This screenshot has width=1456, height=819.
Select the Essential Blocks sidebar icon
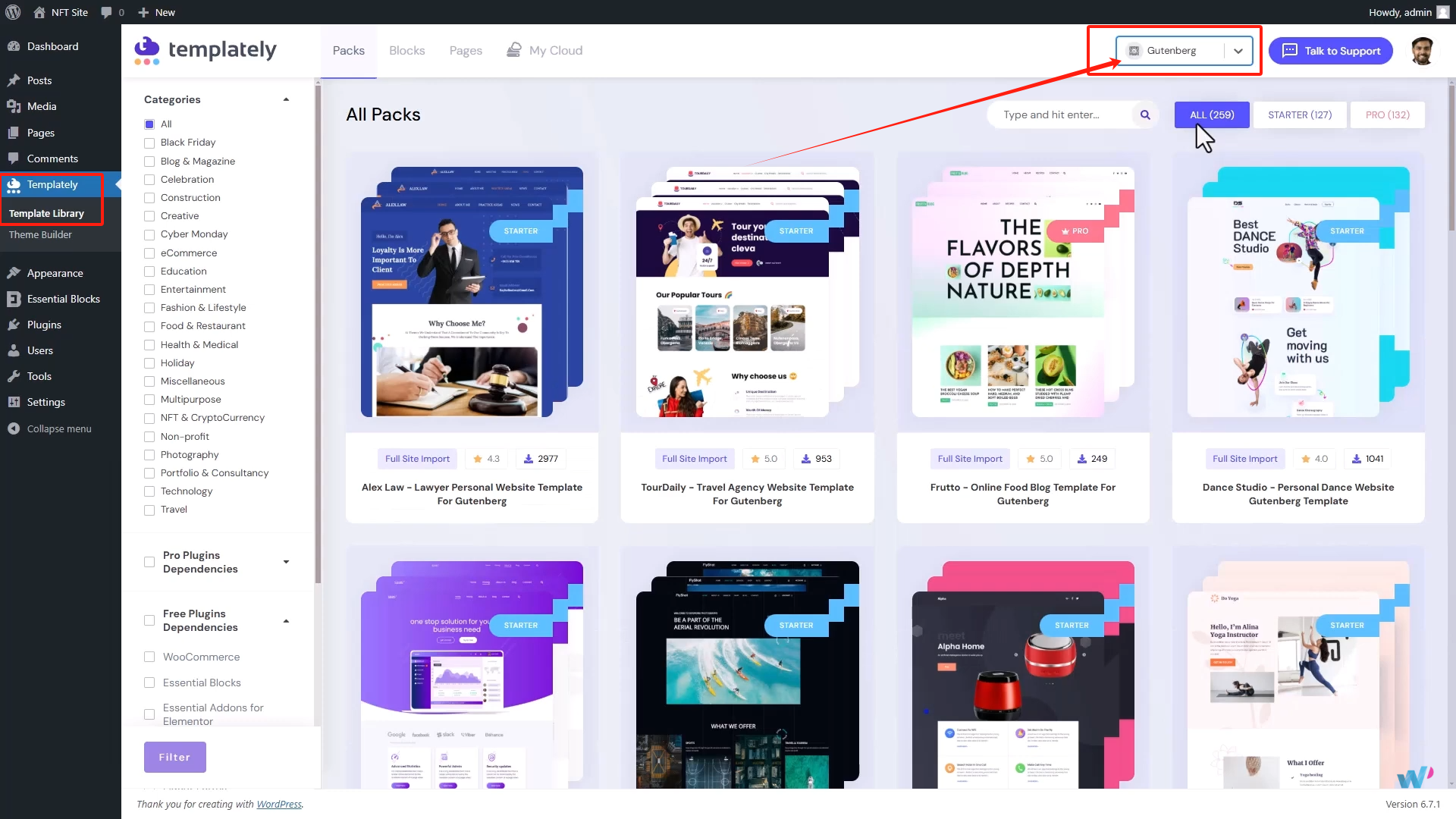pos(14,299)
